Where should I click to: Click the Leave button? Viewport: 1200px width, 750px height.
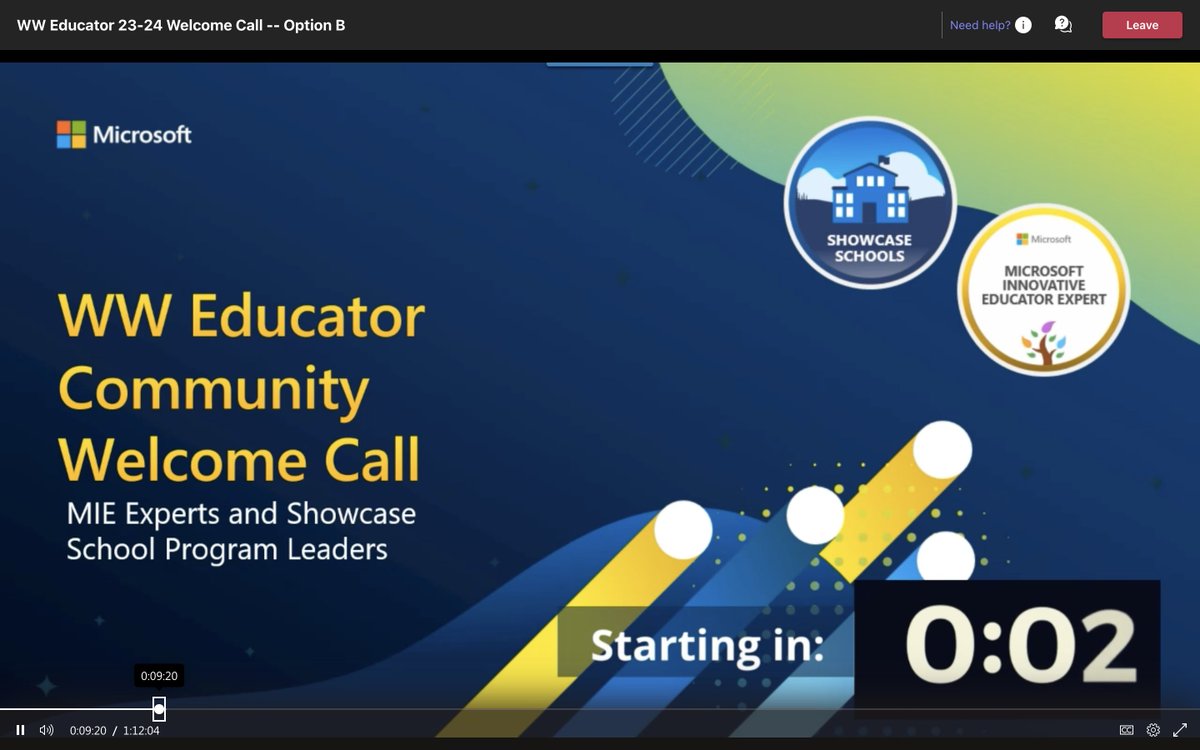point(1142,25)
